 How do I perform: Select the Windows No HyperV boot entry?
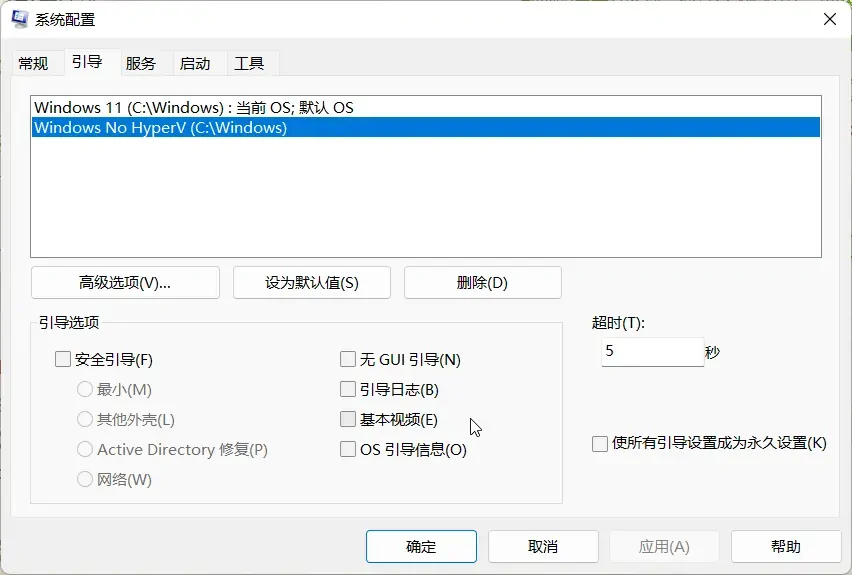coord(425,128)
